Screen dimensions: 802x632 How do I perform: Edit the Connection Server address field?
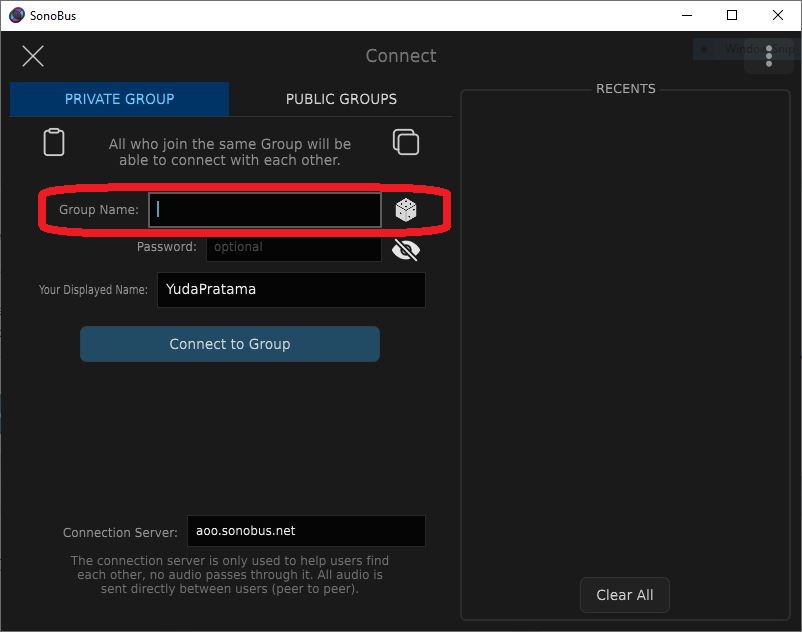306,531
